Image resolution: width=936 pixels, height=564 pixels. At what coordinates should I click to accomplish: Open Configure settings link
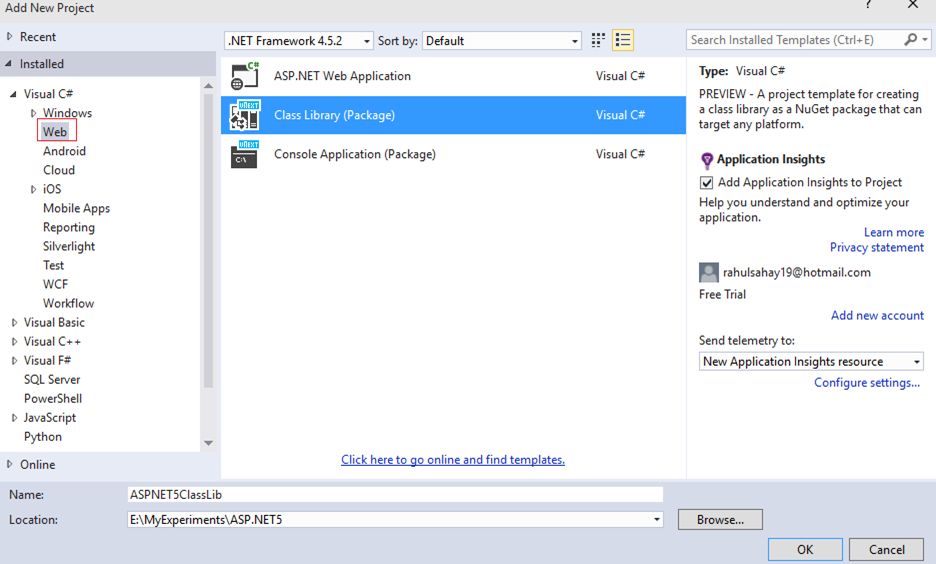pos(867,383)
